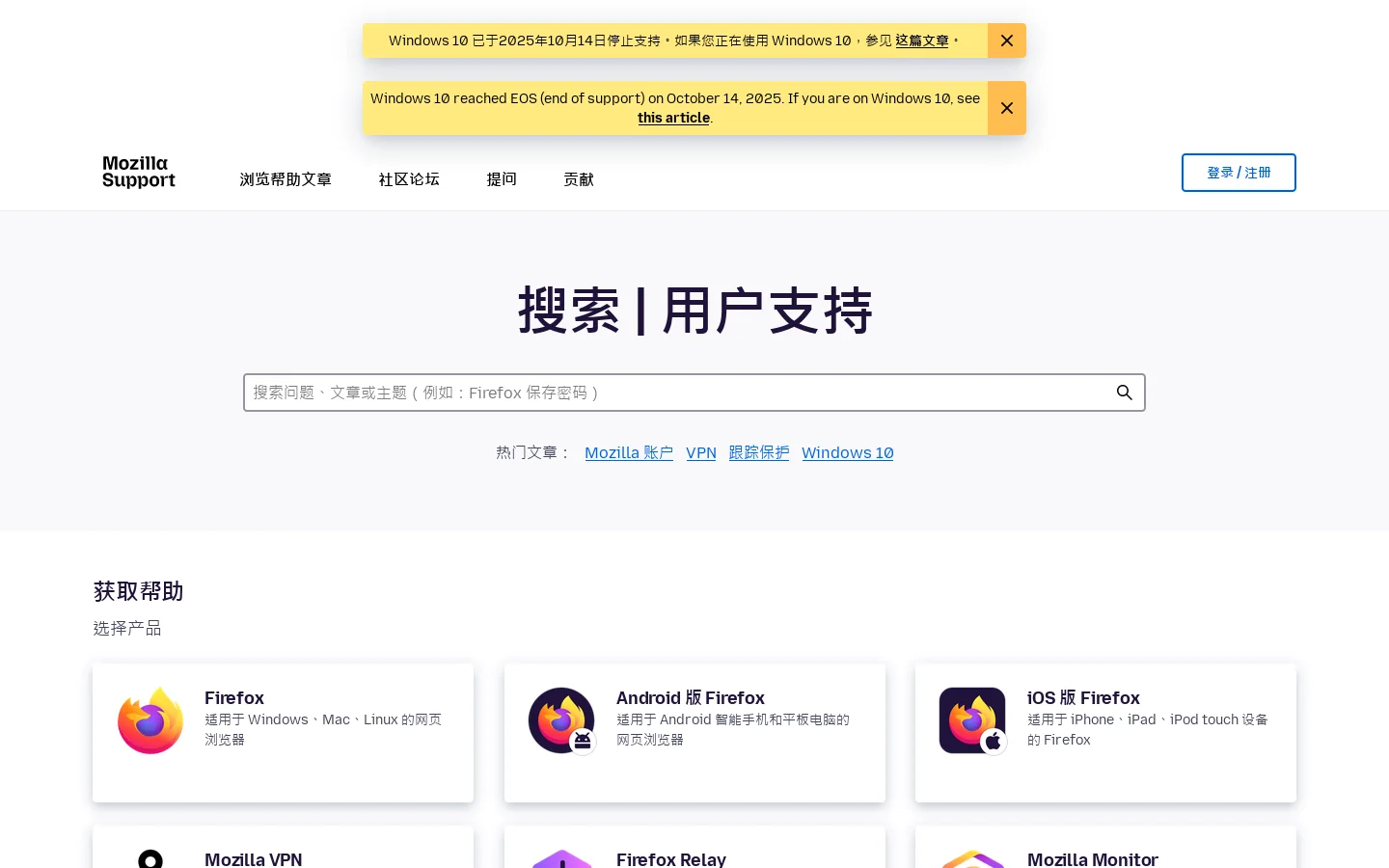This screenshot has height=868, width=1389.
Task: Click the 热门文章 label
Action: point(533,452)
